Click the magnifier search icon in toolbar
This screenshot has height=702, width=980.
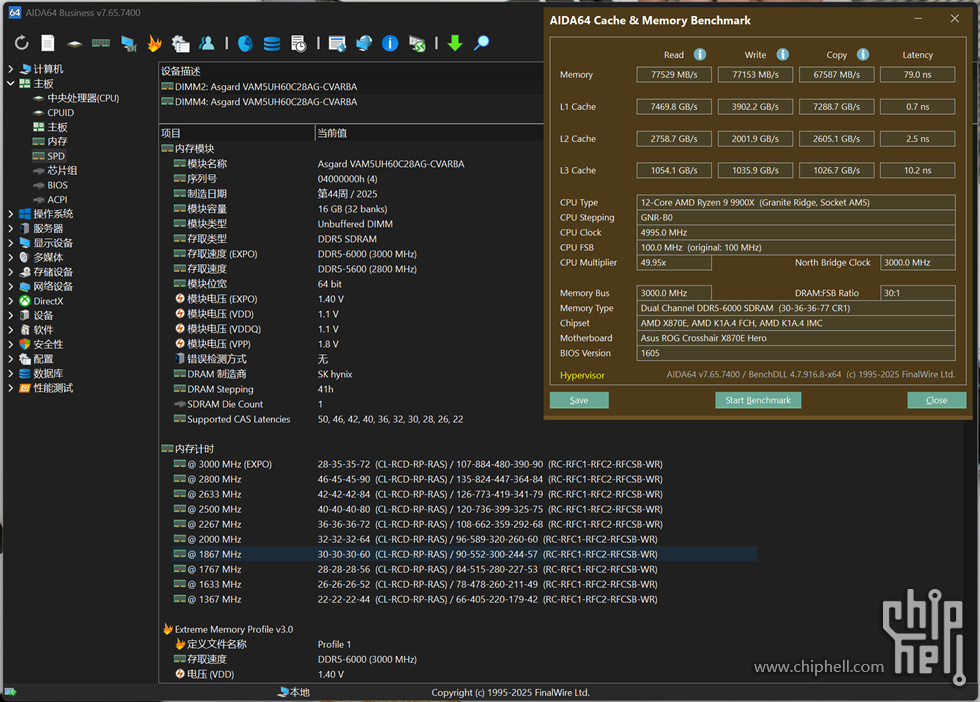pyautogui.click(x=481, y=43)
